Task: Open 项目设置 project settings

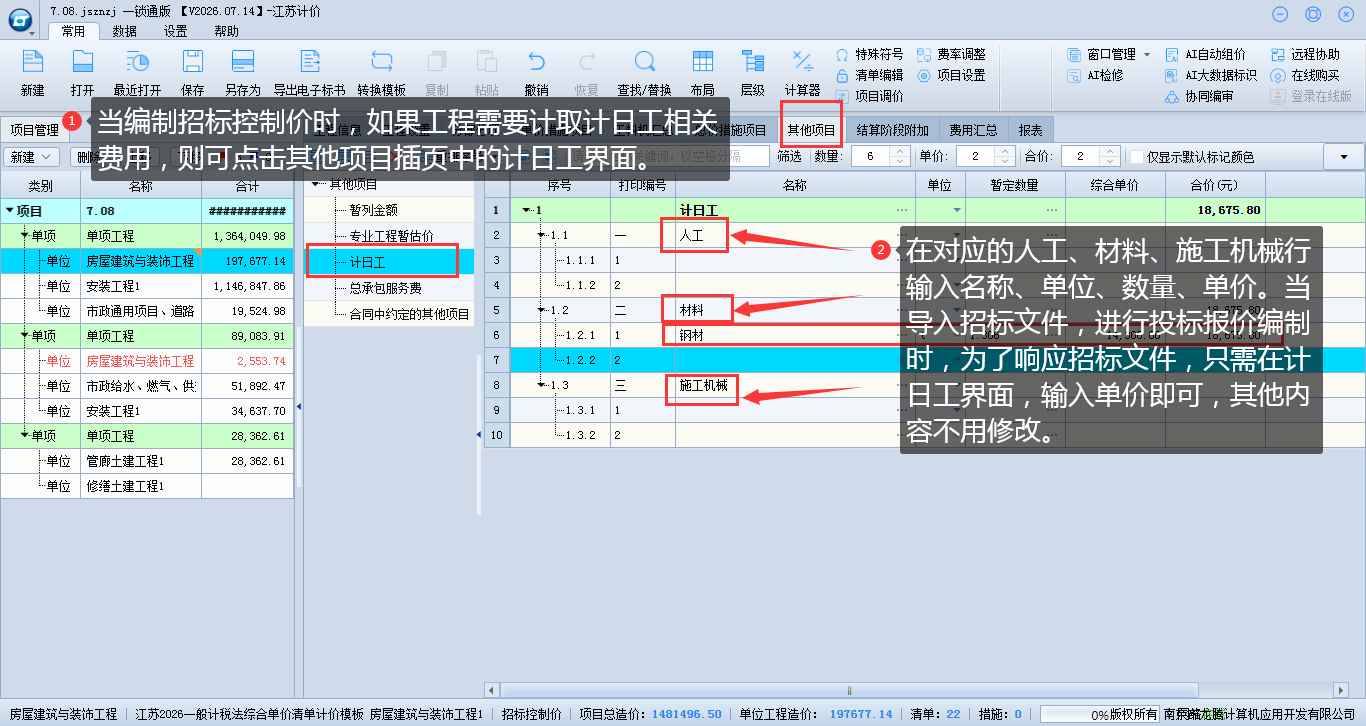Action: tap(951, 75)
